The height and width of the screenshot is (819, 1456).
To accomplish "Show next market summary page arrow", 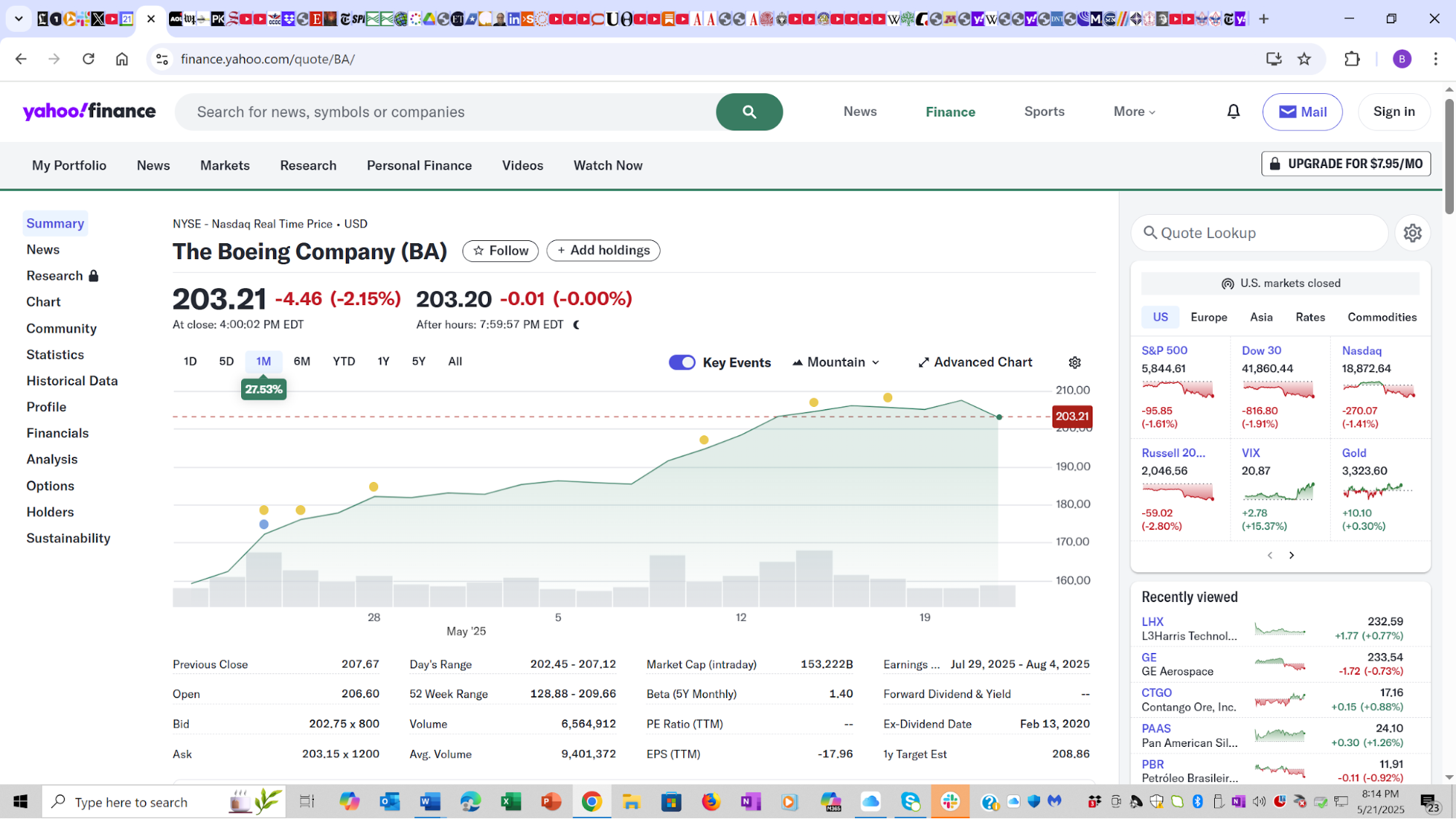I will 1291,555.
